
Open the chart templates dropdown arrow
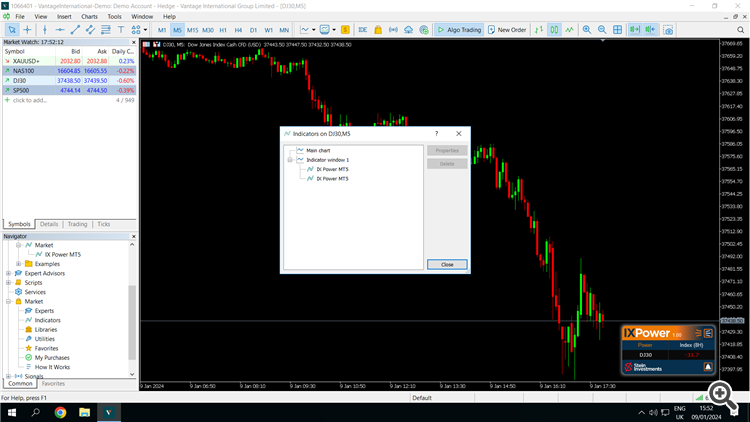pyautogui.click(x=334, y=30)
